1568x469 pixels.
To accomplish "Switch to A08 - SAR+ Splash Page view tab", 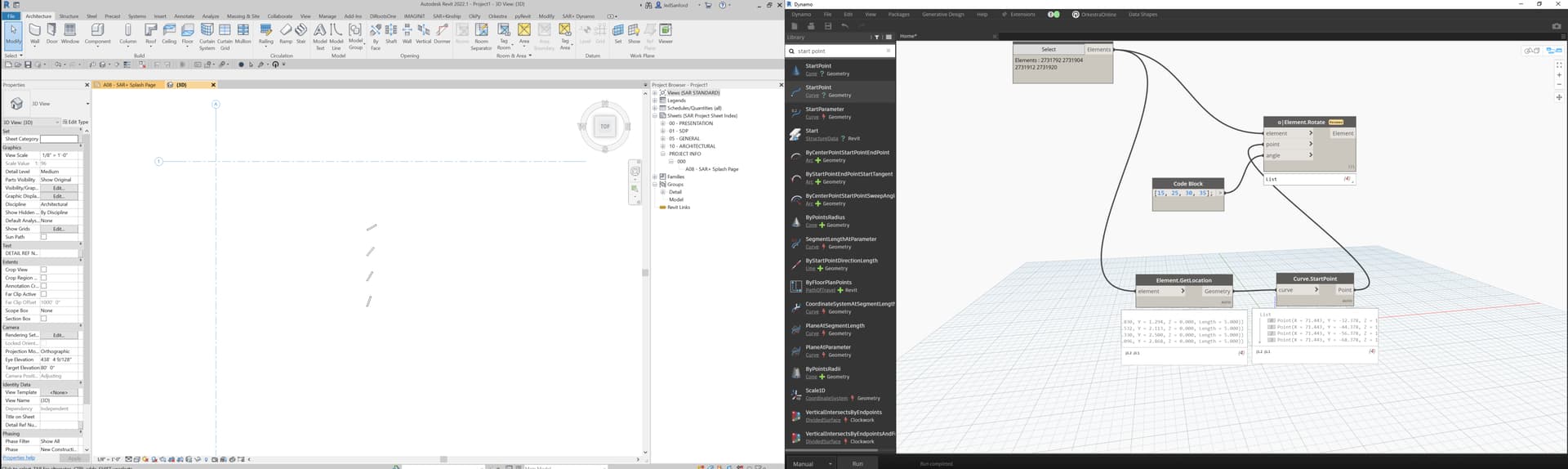I will pyautogui.click(x=129, y=85).
